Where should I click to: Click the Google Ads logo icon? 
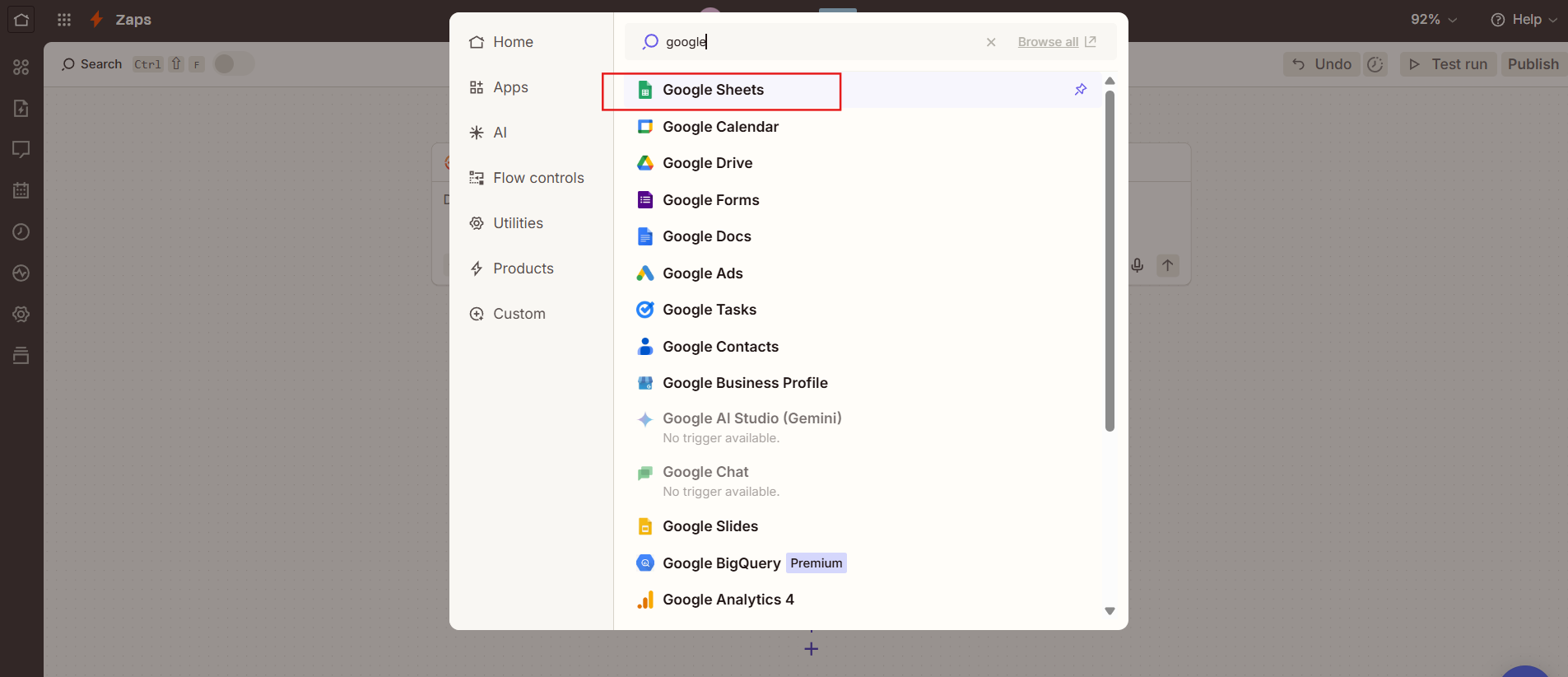coord(645,273)
